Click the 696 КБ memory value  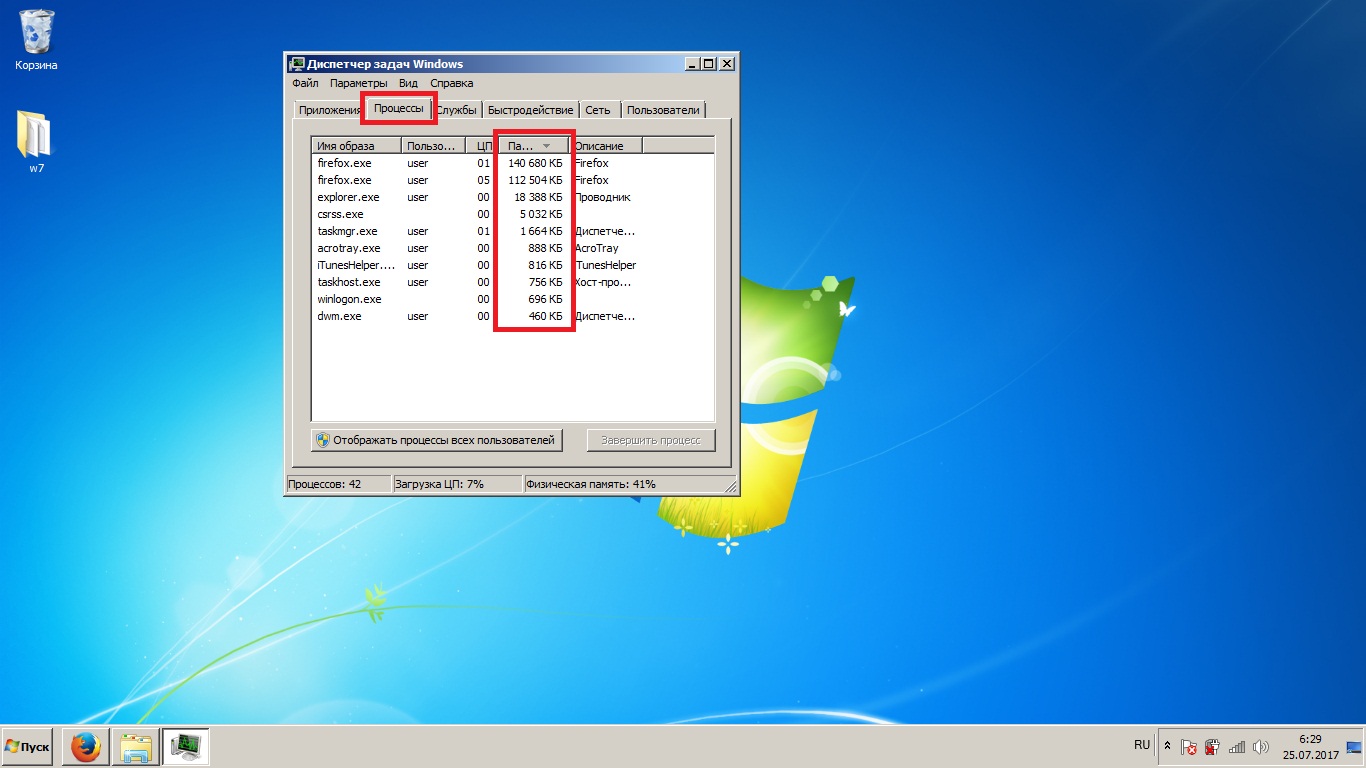point(548,299)
